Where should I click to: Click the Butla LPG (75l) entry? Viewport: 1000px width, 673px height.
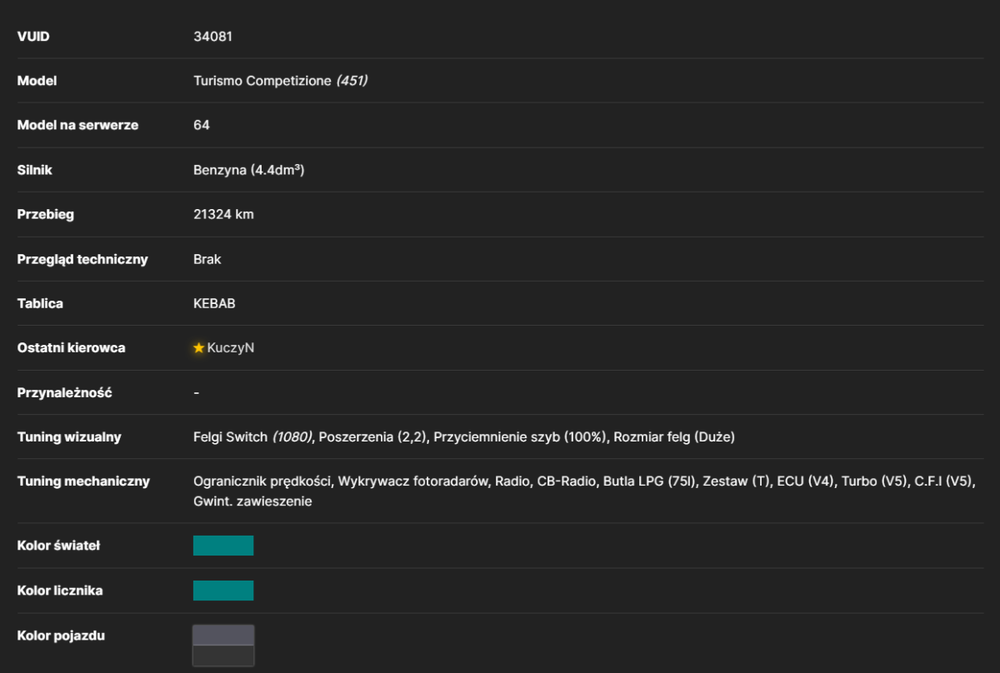(649, 482)
